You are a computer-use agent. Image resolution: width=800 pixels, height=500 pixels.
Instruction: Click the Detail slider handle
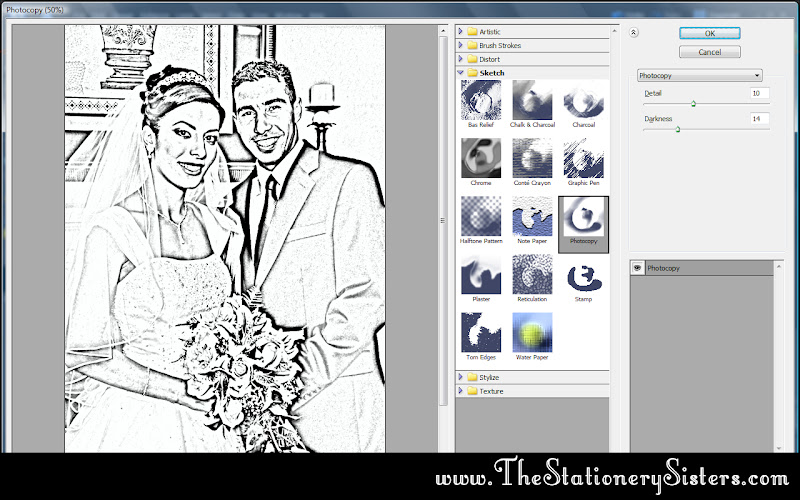coord(693,104)
